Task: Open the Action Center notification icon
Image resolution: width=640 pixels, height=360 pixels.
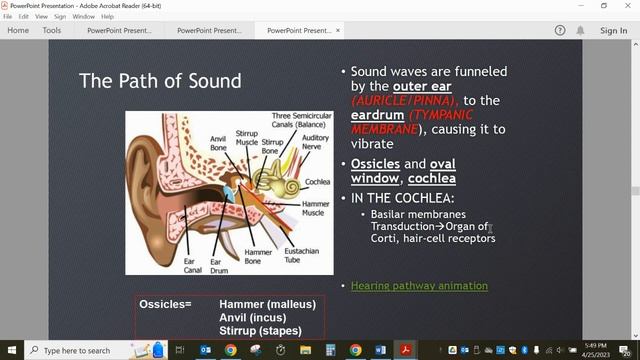Action: click(624, 350)
